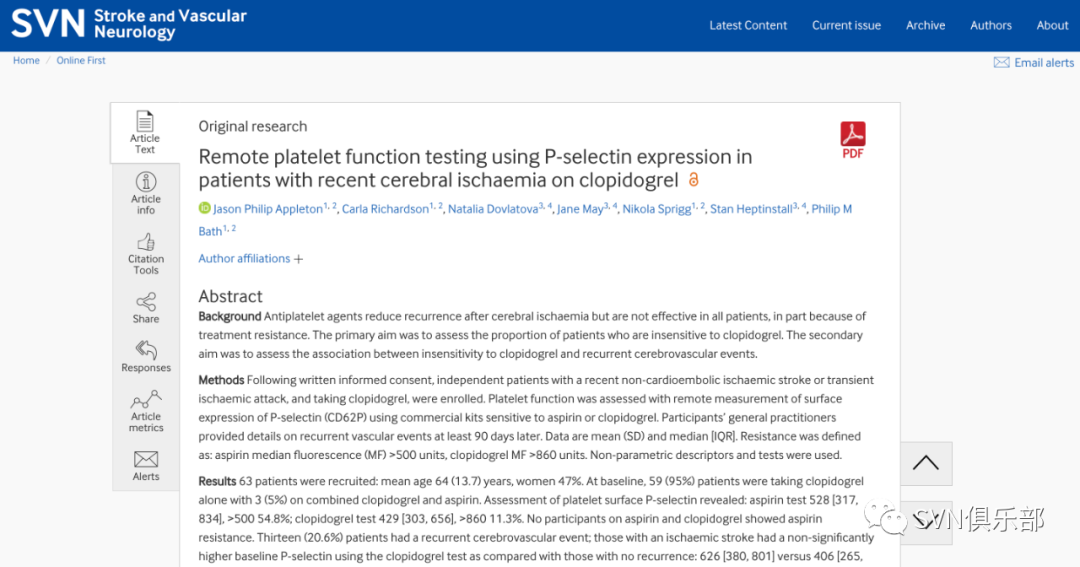This screenshot has height=567, width=1080.
Task: Go to Current issue
Action: [846, 25]
